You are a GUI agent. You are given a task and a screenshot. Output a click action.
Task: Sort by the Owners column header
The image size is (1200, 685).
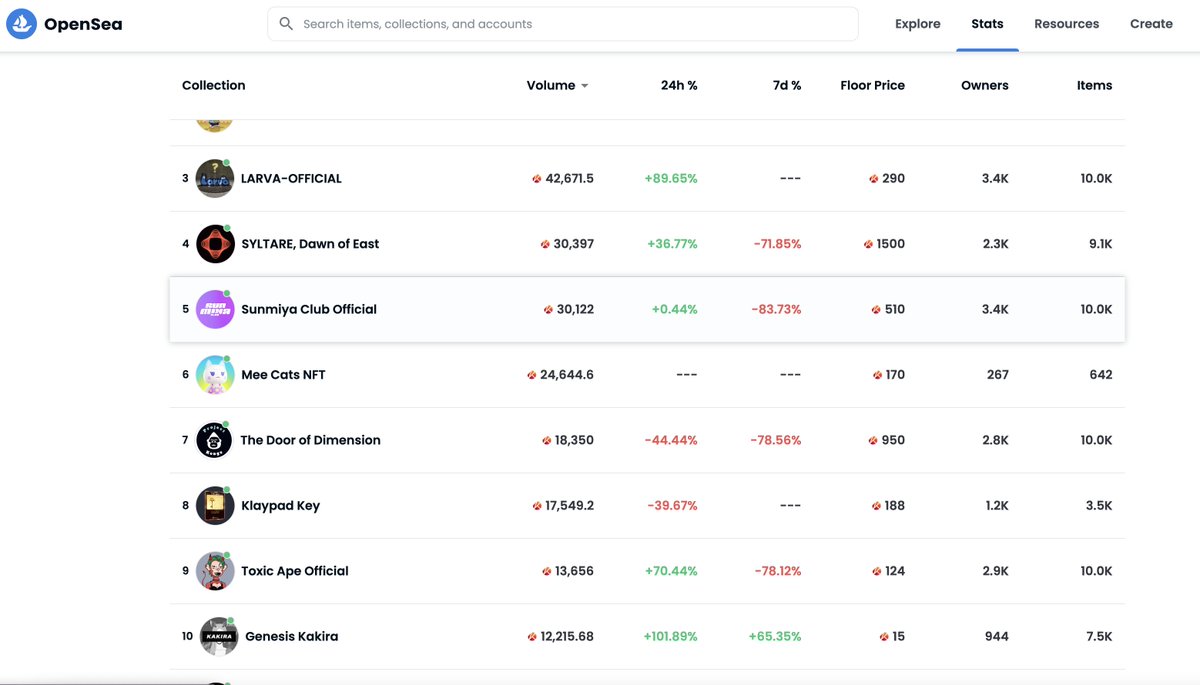click(x=985, y=85)
